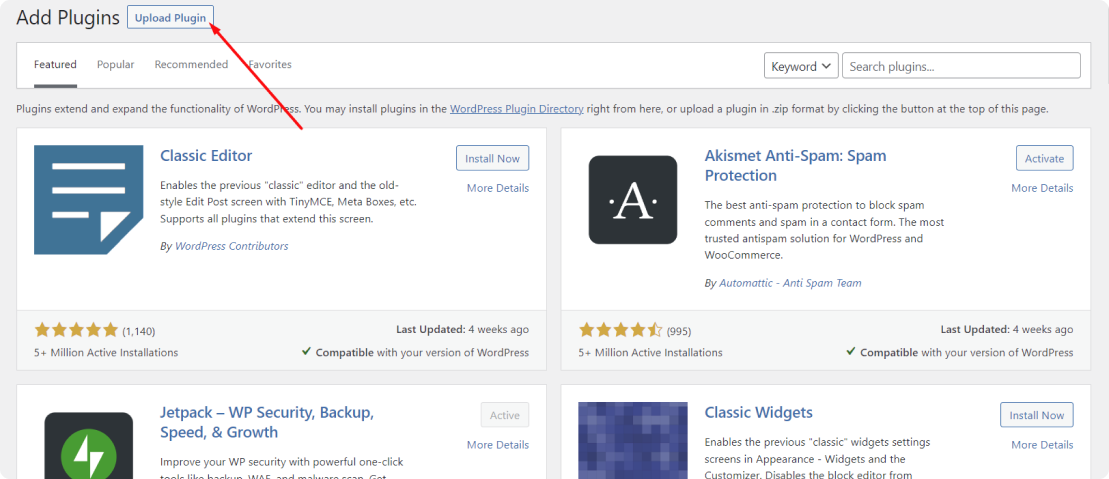1109x479 pixels.
Task: Install the Classic Widgets plugin now
Action: click(1037, 415)
